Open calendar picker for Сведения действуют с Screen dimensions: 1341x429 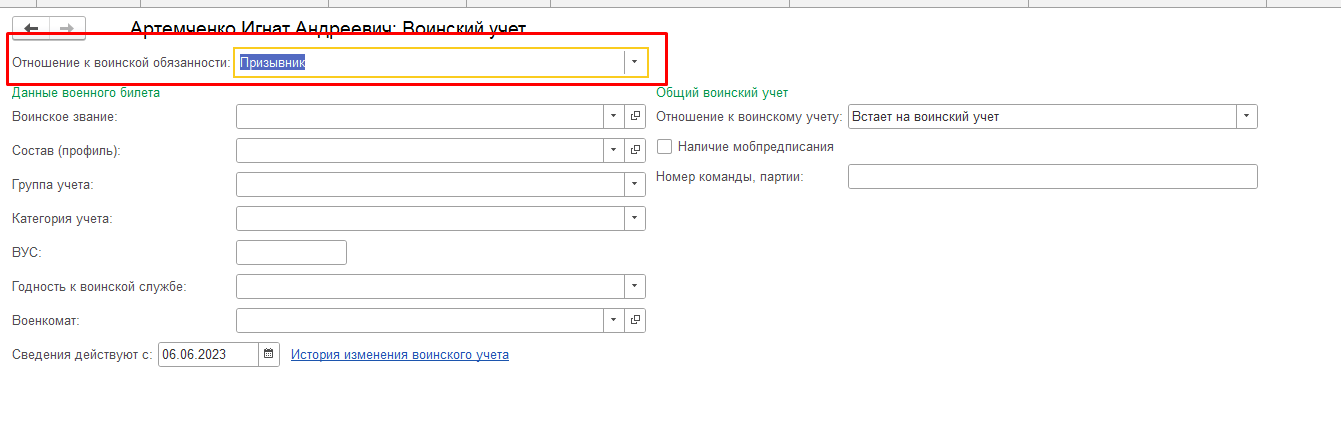point(269,354)
